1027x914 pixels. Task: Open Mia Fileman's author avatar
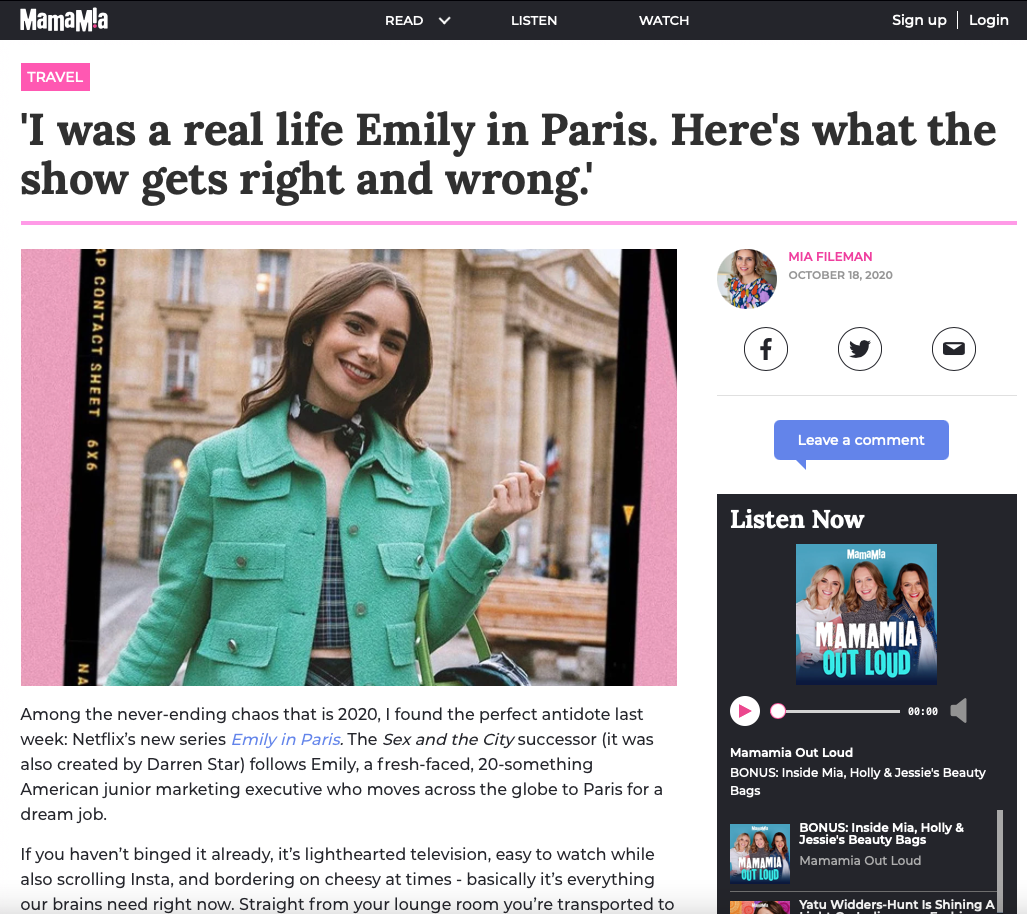pyautogui.click(x=747, y=278)
